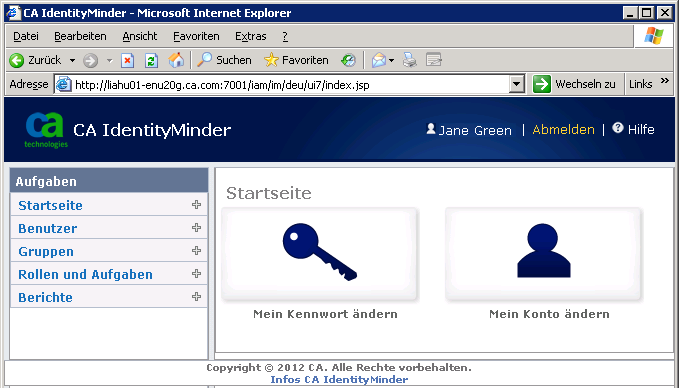The image size is (684, 388).
Task: Click the Wechseln zu button text
Action: 585,84
